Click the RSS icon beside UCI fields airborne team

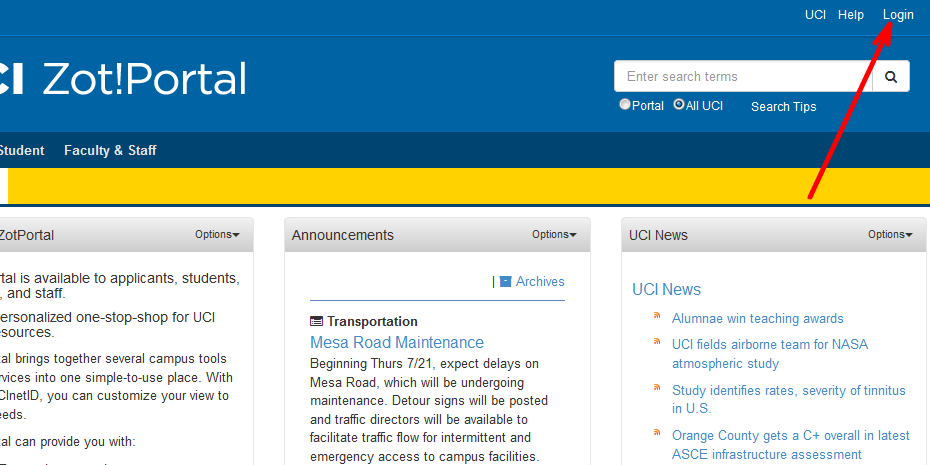(x=657, y=341)
